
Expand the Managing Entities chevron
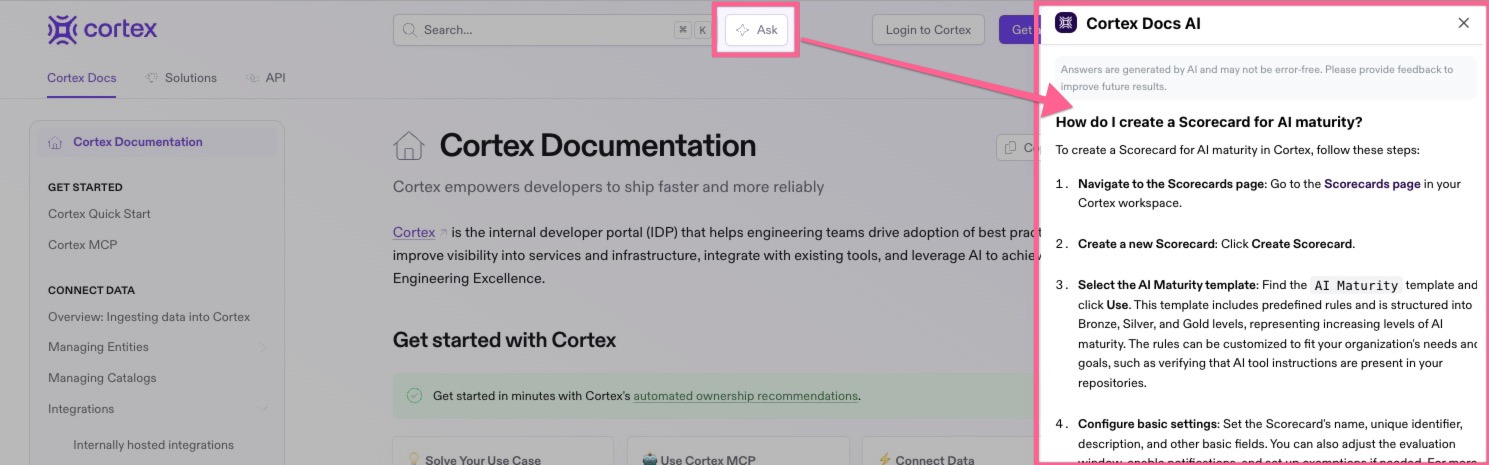tap(263, 347)
